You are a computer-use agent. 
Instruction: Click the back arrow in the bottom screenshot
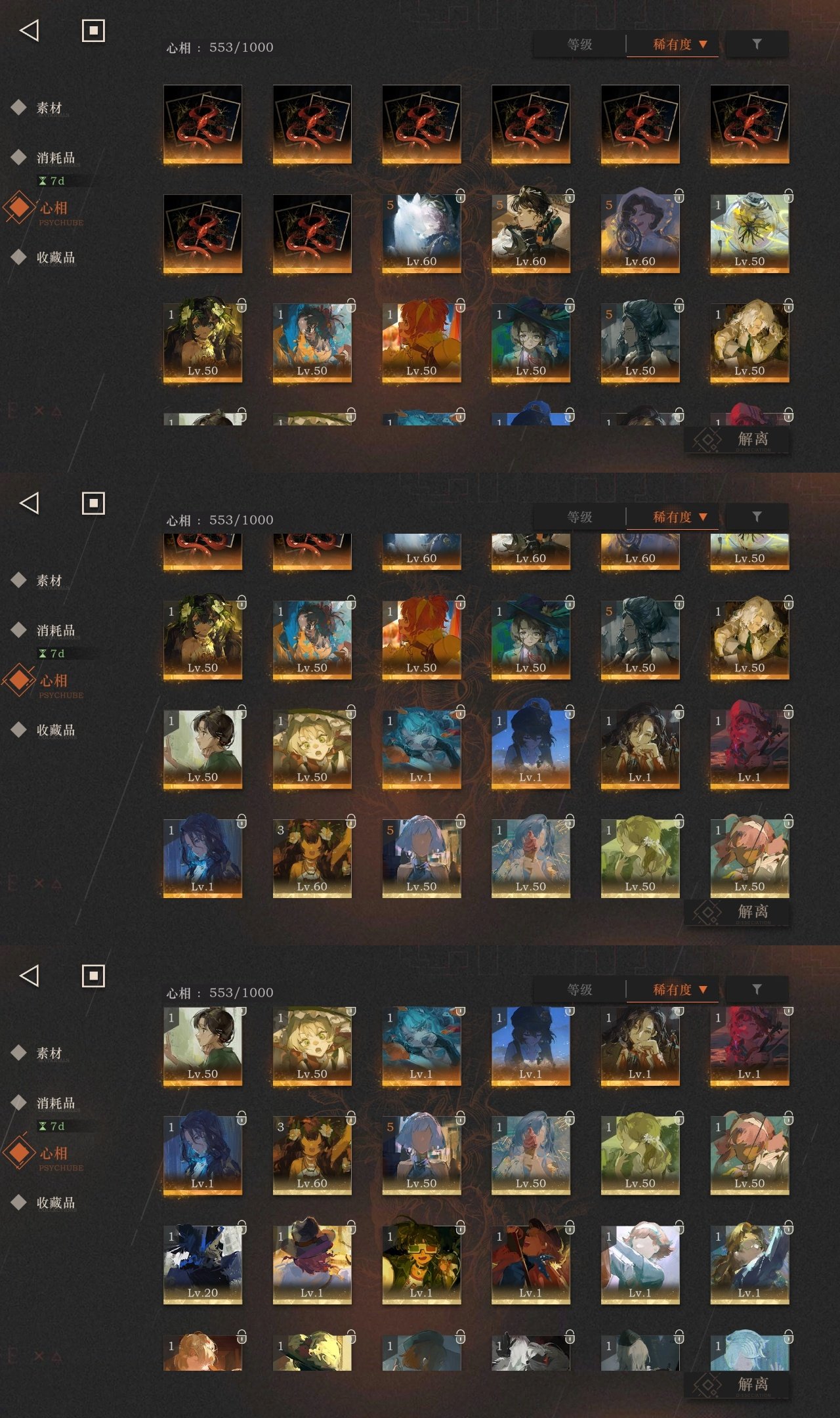(x=30, y=976)
